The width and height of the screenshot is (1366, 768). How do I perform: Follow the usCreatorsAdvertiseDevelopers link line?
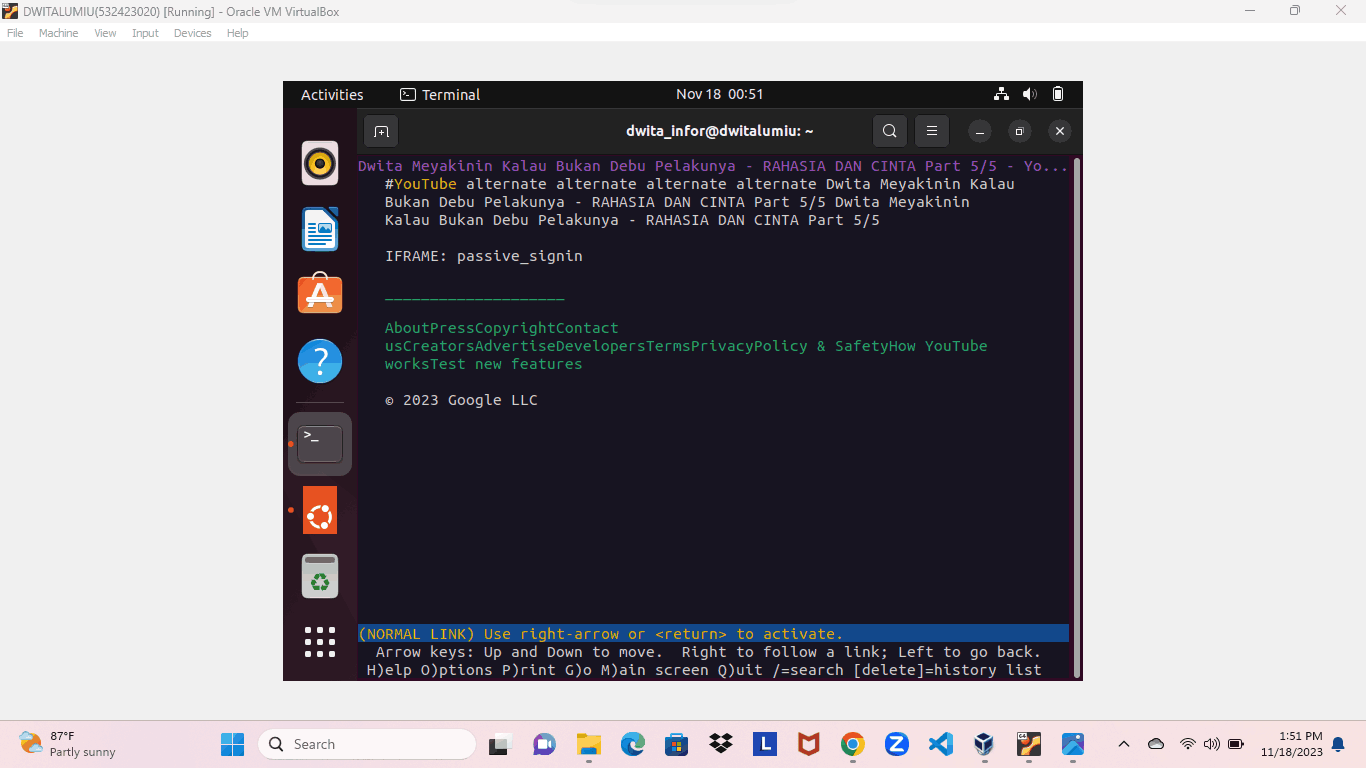click(686, 346)
